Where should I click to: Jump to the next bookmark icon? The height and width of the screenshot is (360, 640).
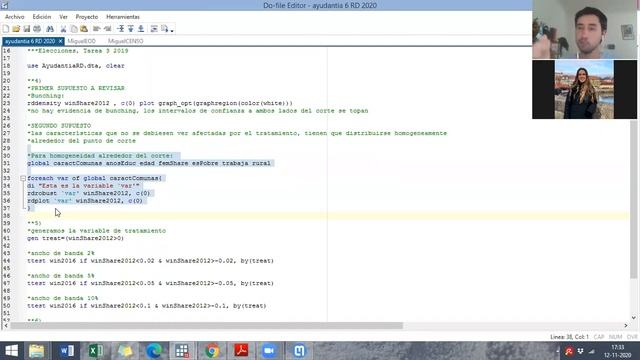coord(141,29)
